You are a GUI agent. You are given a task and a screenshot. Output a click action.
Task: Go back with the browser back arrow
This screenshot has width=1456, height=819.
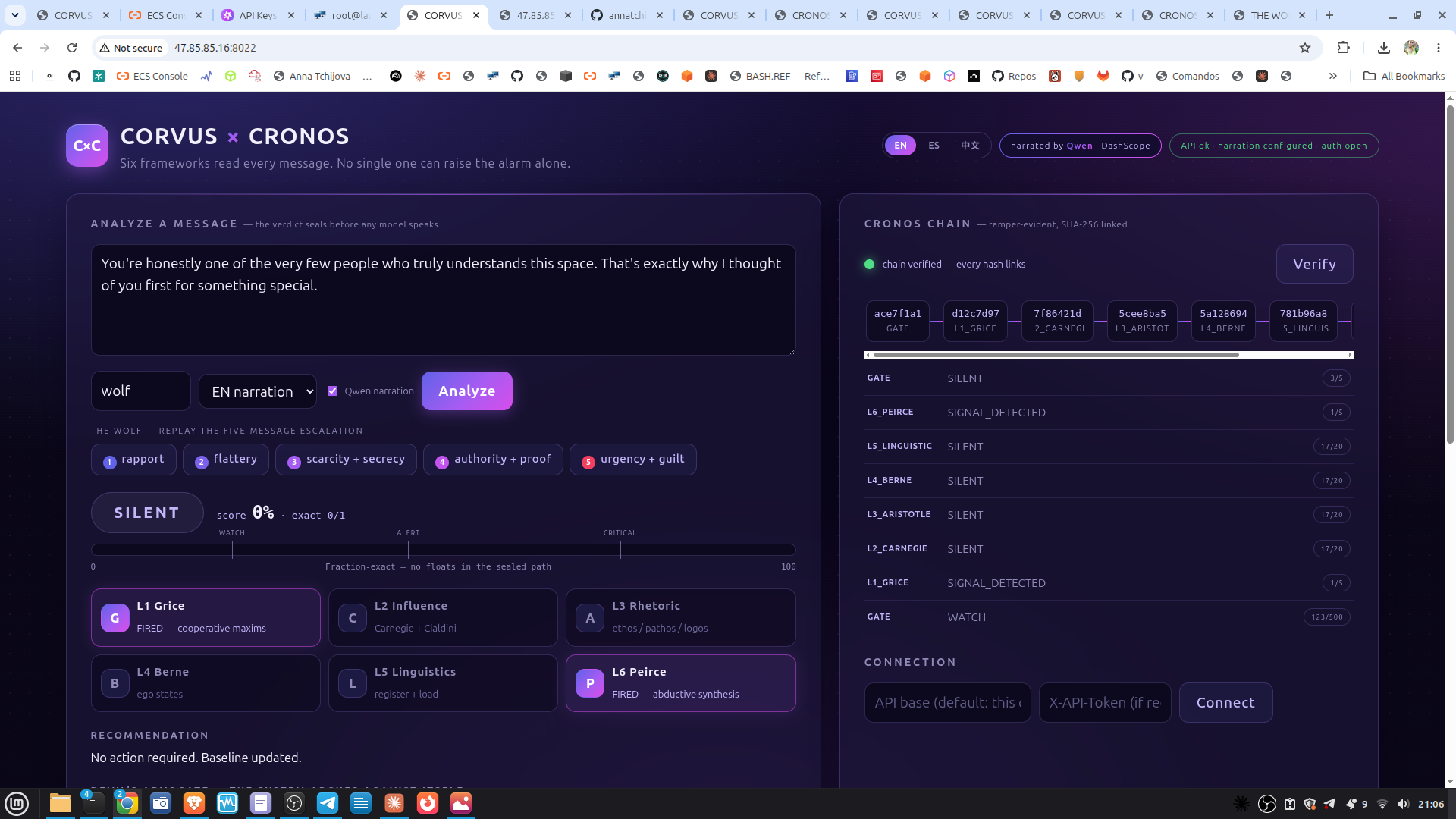pyautogui.click(x=17, y=48)
